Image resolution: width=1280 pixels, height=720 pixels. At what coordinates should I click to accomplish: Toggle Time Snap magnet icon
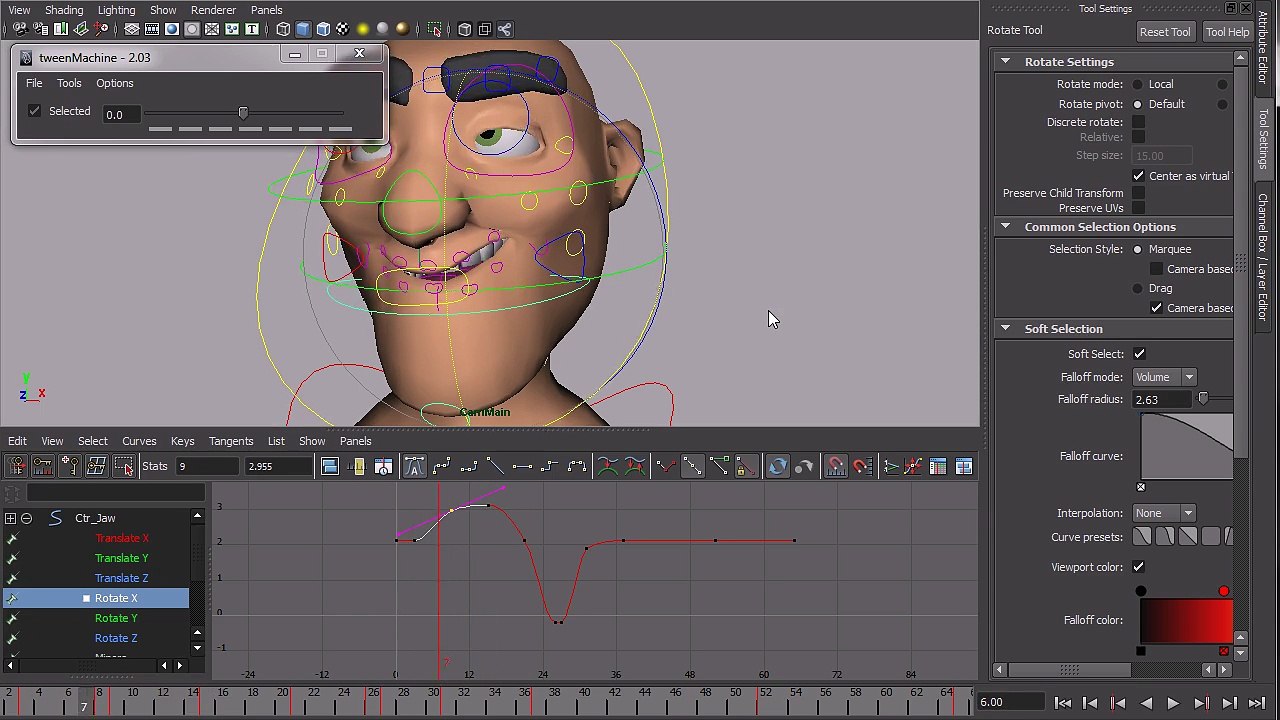point(835,466)
